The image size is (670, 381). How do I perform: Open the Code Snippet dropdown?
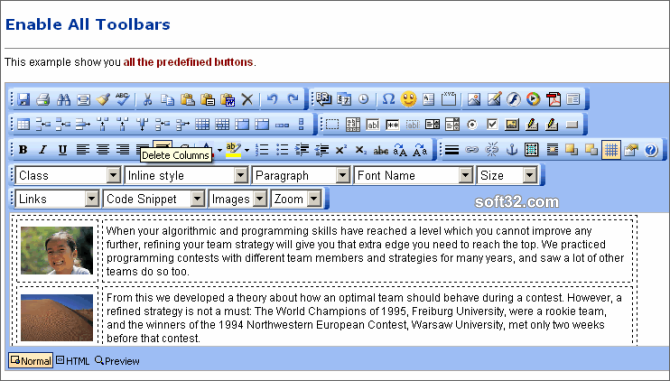(153, 199)
